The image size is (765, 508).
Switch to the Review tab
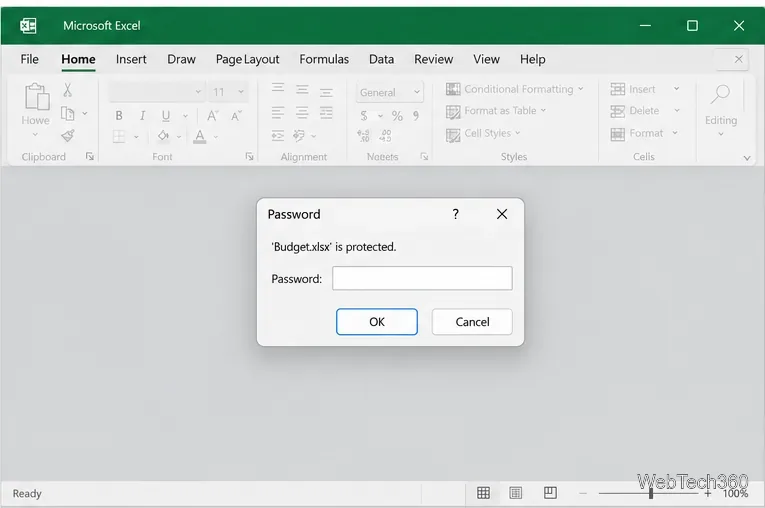pos(433,59)
